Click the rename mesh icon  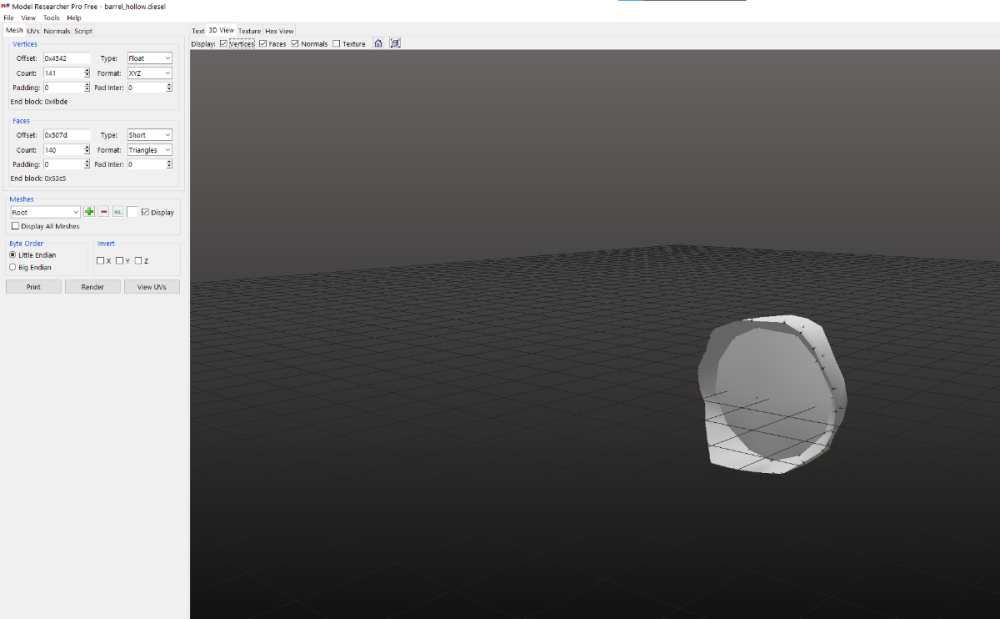point(118,212)
